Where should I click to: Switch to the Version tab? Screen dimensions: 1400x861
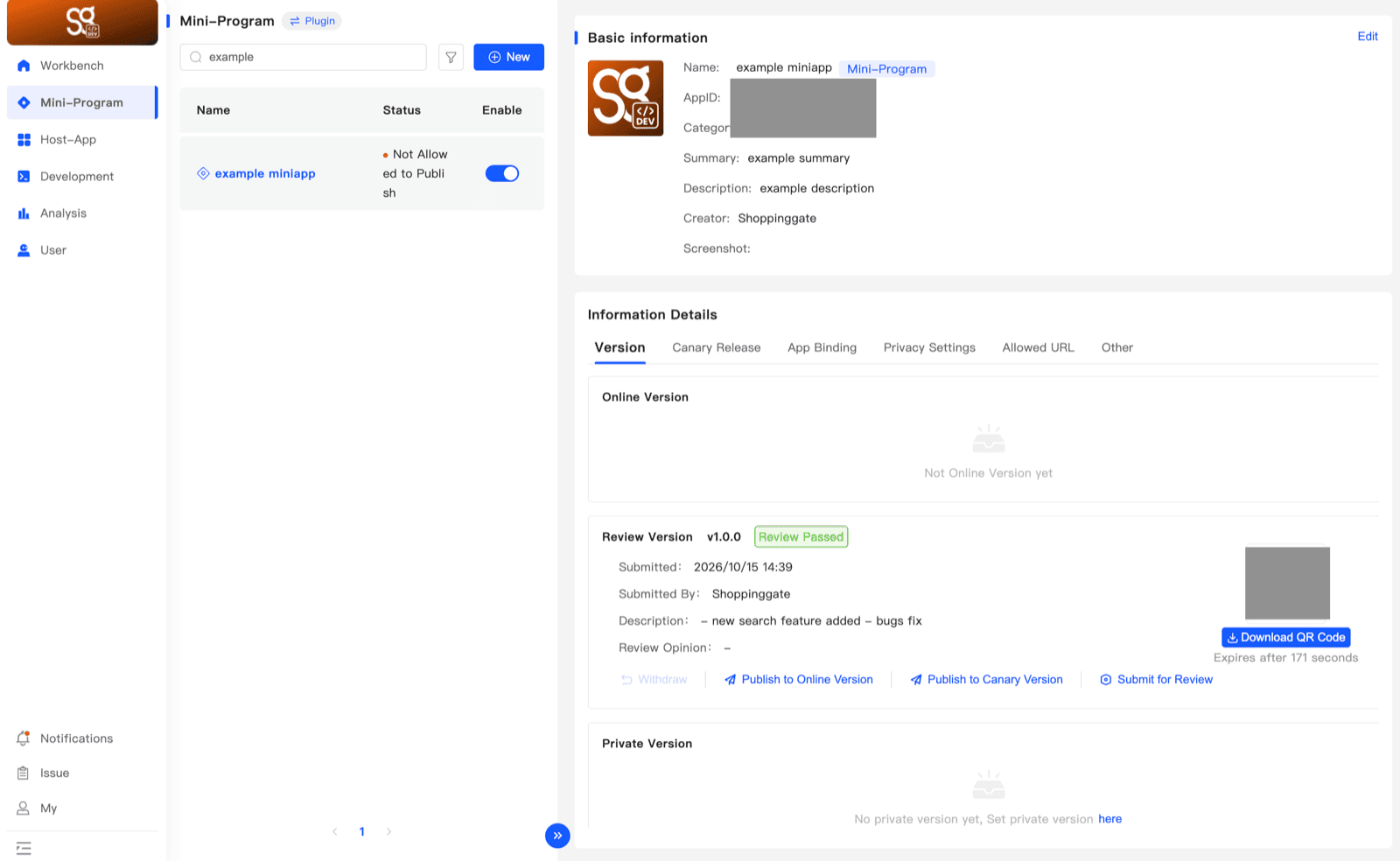[x=619, y=347]
